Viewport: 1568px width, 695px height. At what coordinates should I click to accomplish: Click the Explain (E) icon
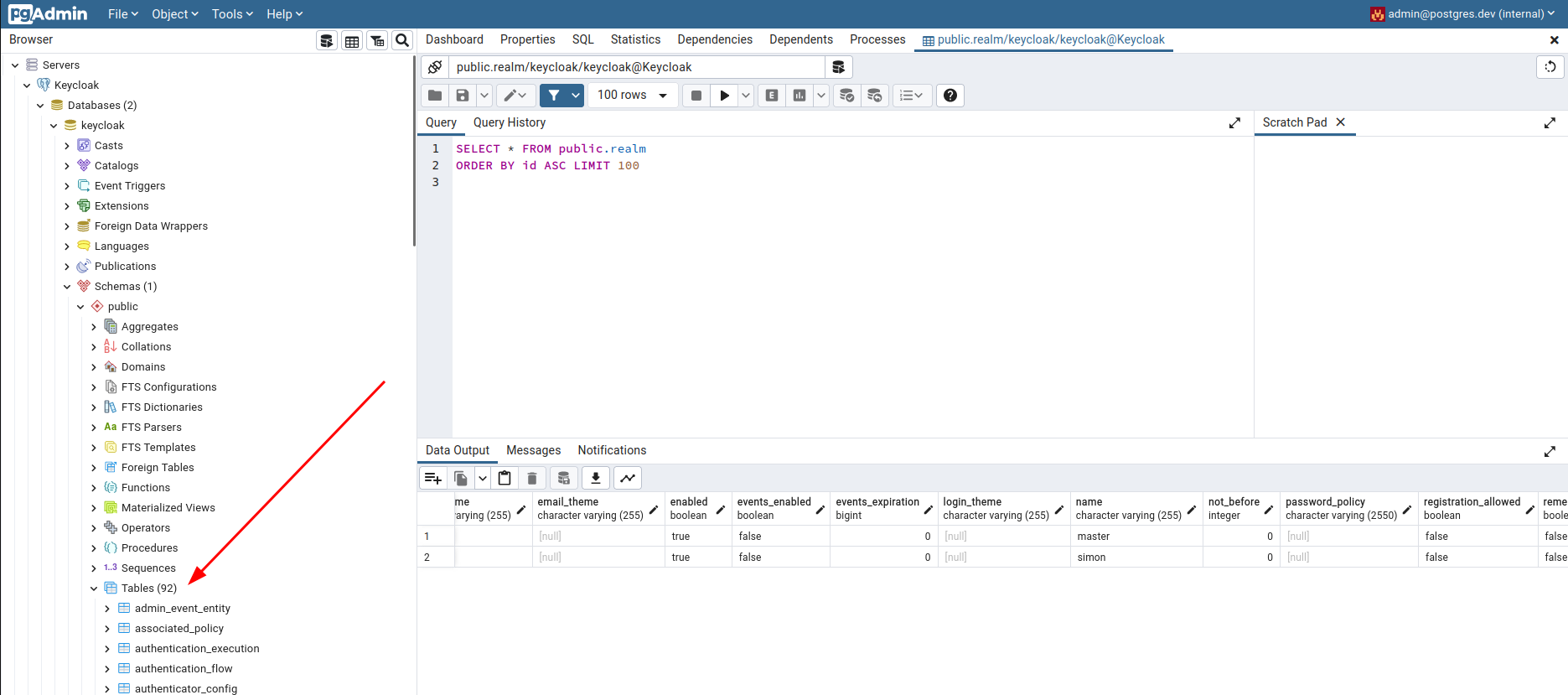(772, 96)
